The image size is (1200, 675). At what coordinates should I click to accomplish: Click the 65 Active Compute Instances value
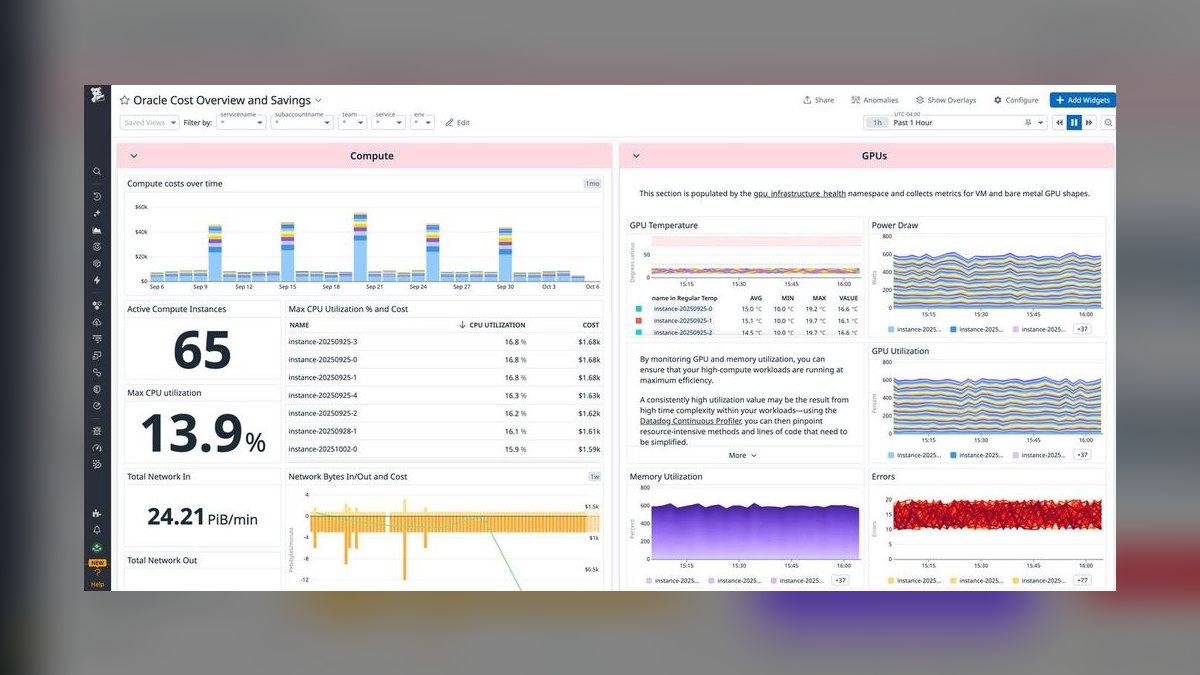tap(202, 349)
